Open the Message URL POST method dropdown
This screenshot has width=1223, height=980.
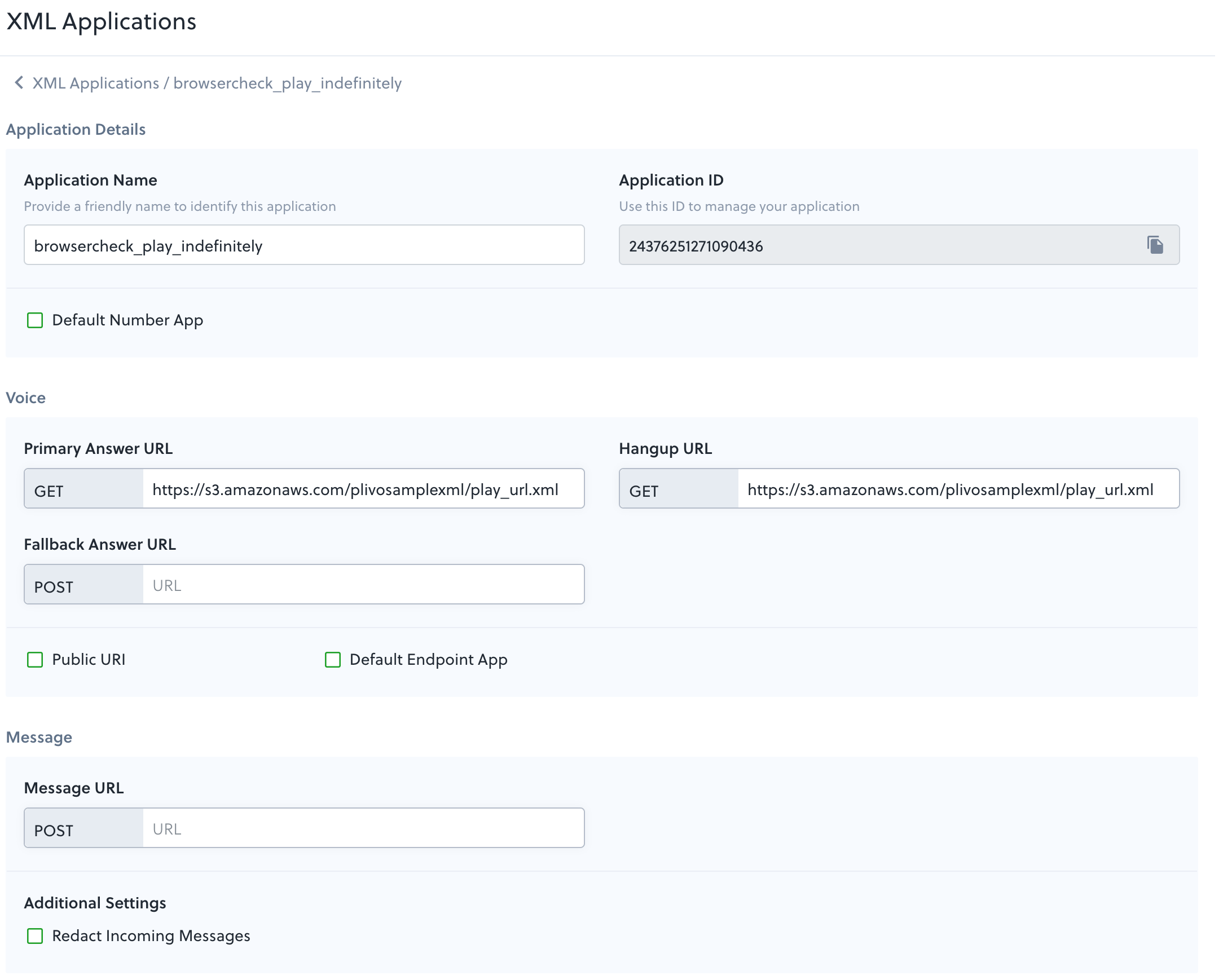click(84, 828)
